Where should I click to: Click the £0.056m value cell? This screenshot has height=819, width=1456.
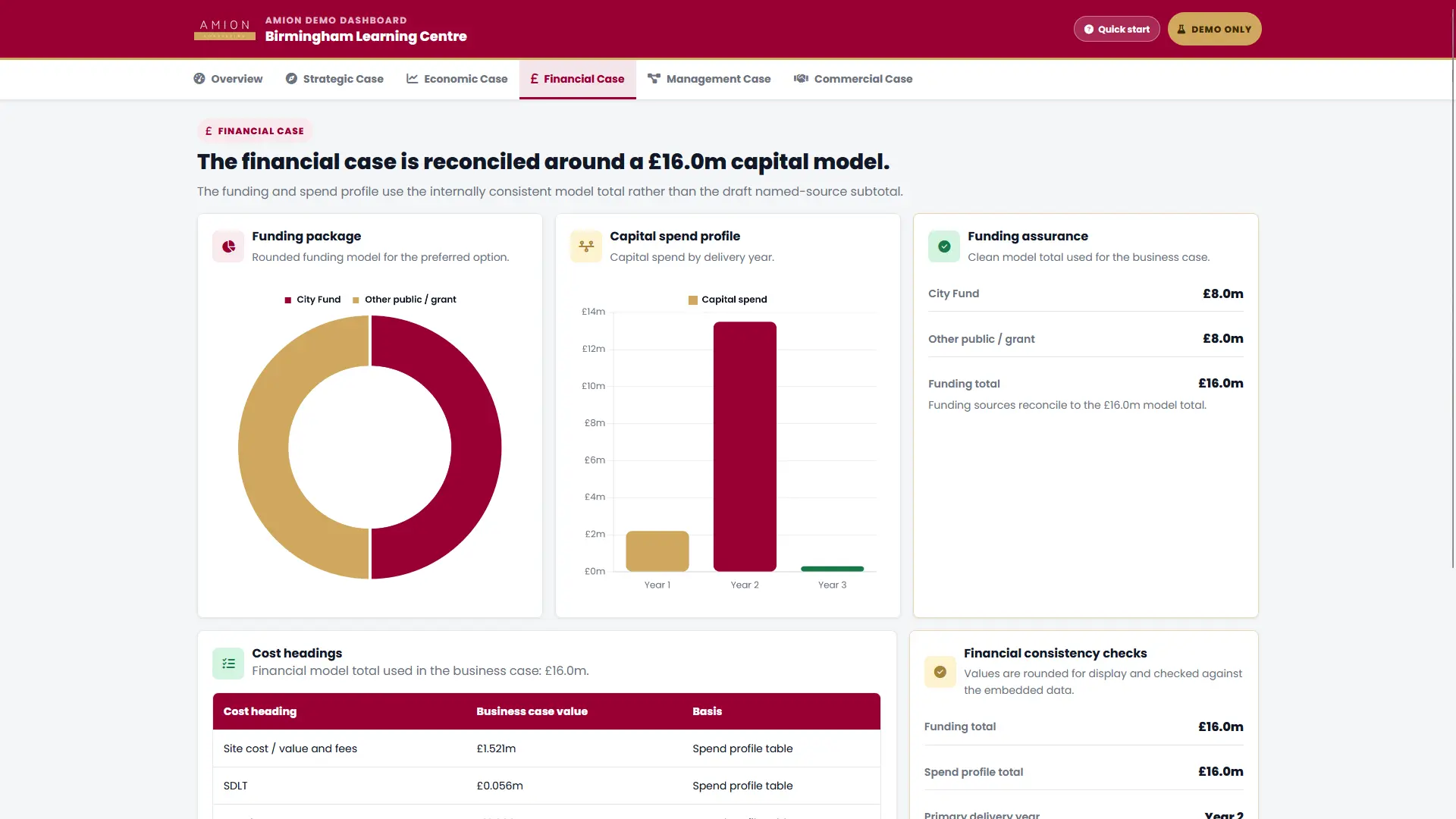pyautogui.click(x=500, y=786)
